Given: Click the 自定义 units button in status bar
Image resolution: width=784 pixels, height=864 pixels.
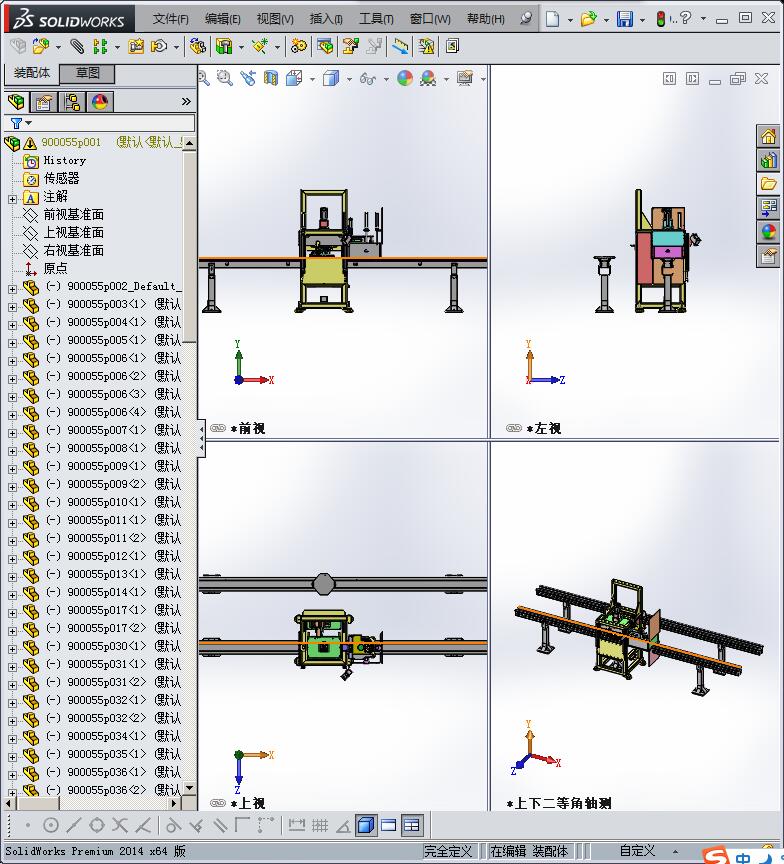Looking at the screenshot, I should click(x=637, y=851).
